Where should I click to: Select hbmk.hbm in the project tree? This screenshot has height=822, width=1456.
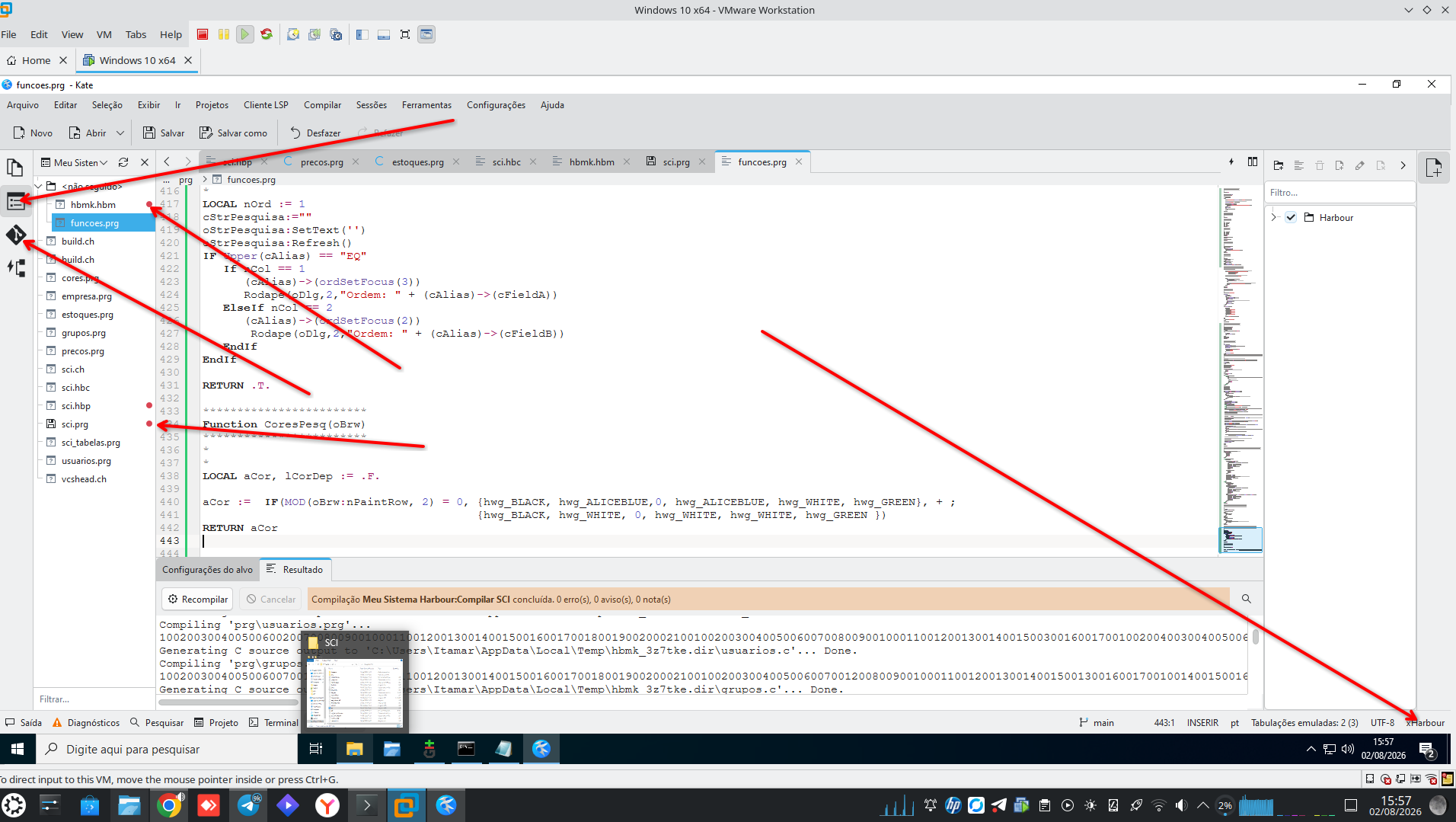click(x=93, y=204)
